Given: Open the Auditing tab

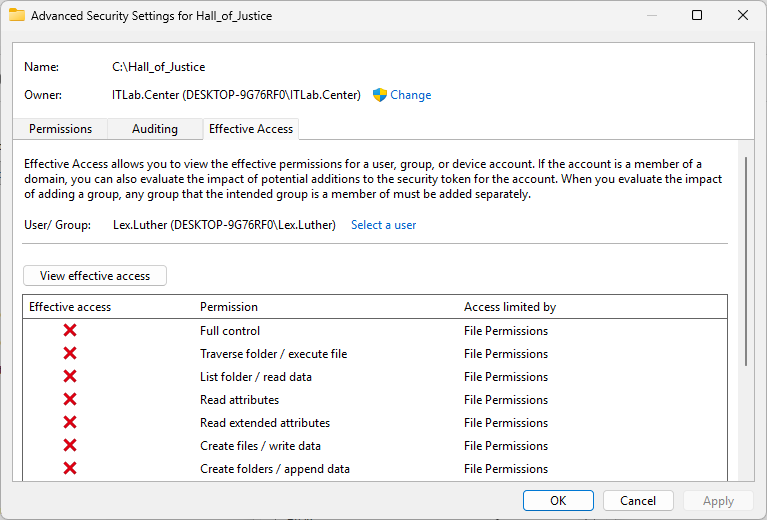Looking at the screenshot, I should point(155,129).
